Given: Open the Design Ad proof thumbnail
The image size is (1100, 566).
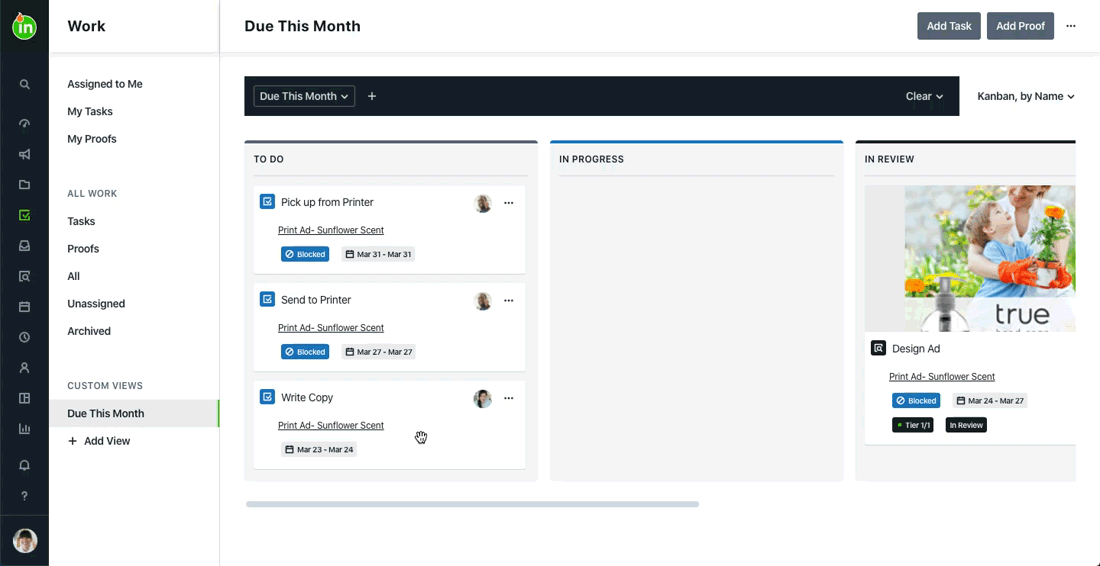Looking at the screenshot, I should [970, 258].
